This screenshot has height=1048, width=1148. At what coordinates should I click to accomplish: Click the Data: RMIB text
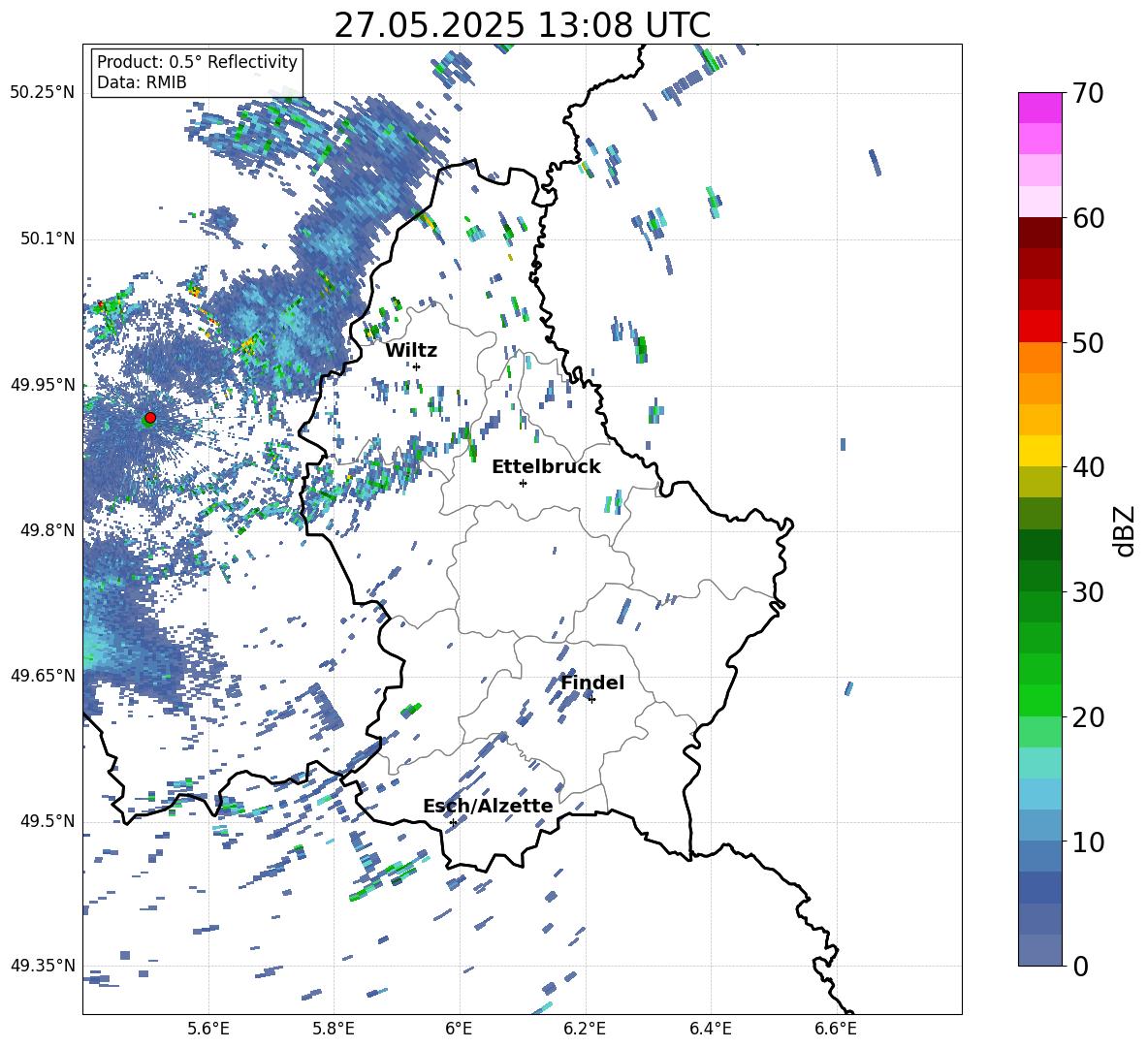tap(142, 82)
